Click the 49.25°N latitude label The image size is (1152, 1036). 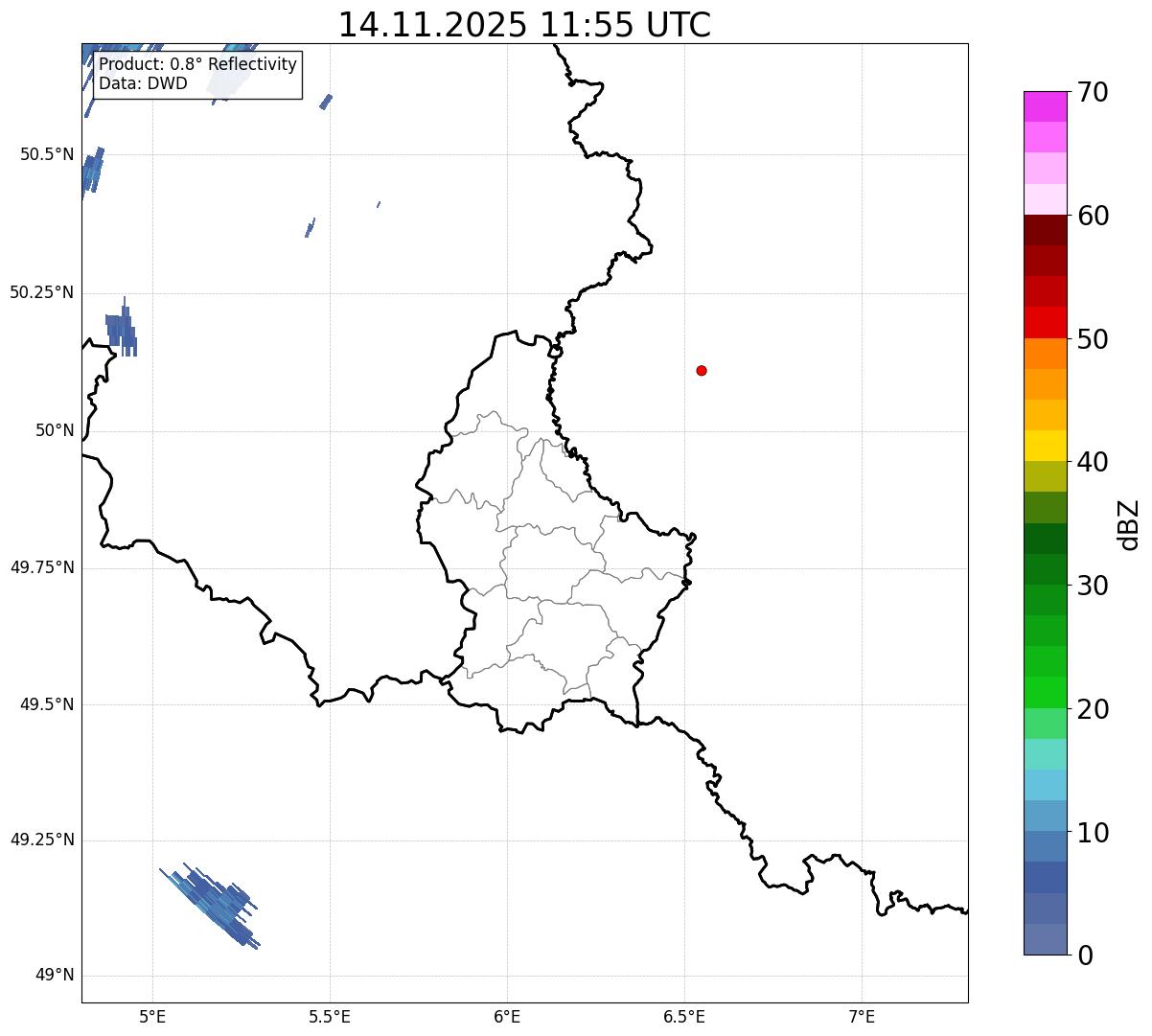41,840
